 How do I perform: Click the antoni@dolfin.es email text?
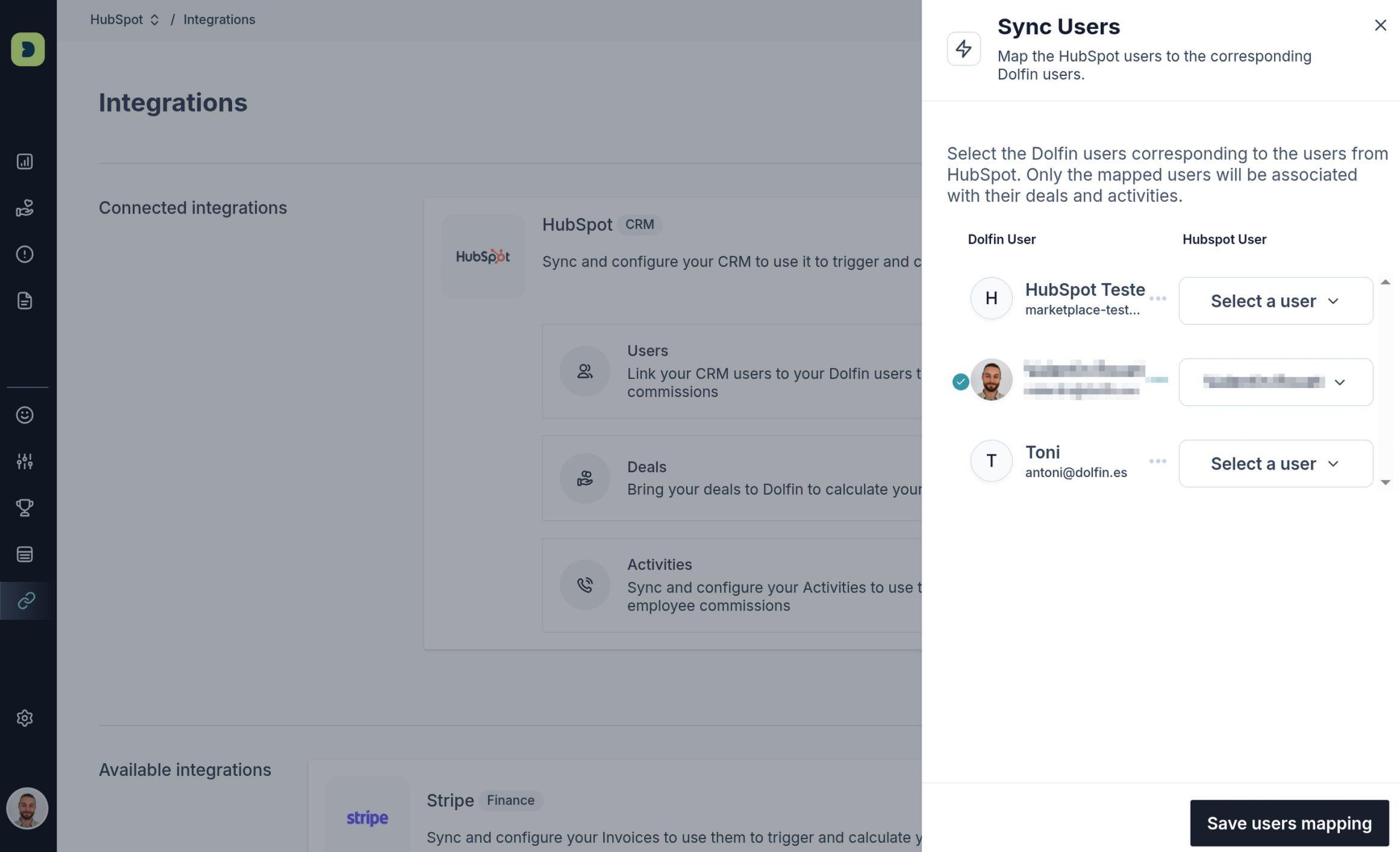1076,472
